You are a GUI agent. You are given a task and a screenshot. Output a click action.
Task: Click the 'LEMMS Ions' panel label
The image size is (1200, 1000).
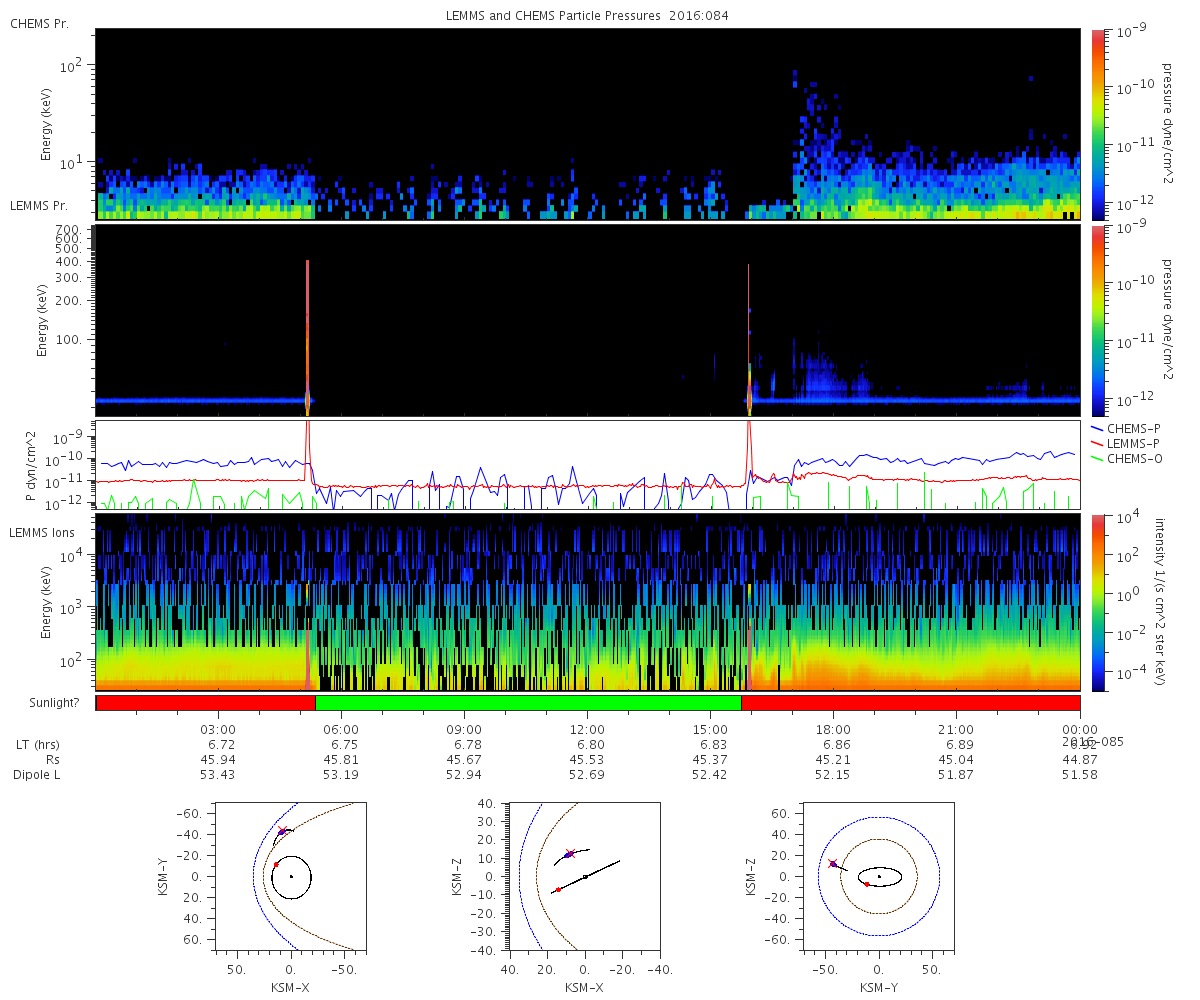[x=42, y=533]
